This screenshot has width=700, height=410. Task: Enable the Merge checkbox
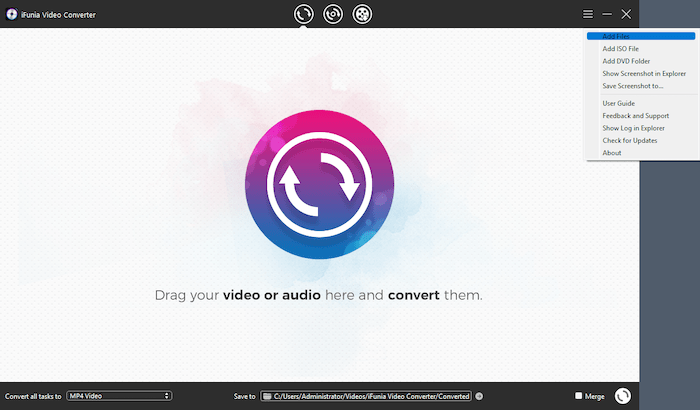(578, 396)
